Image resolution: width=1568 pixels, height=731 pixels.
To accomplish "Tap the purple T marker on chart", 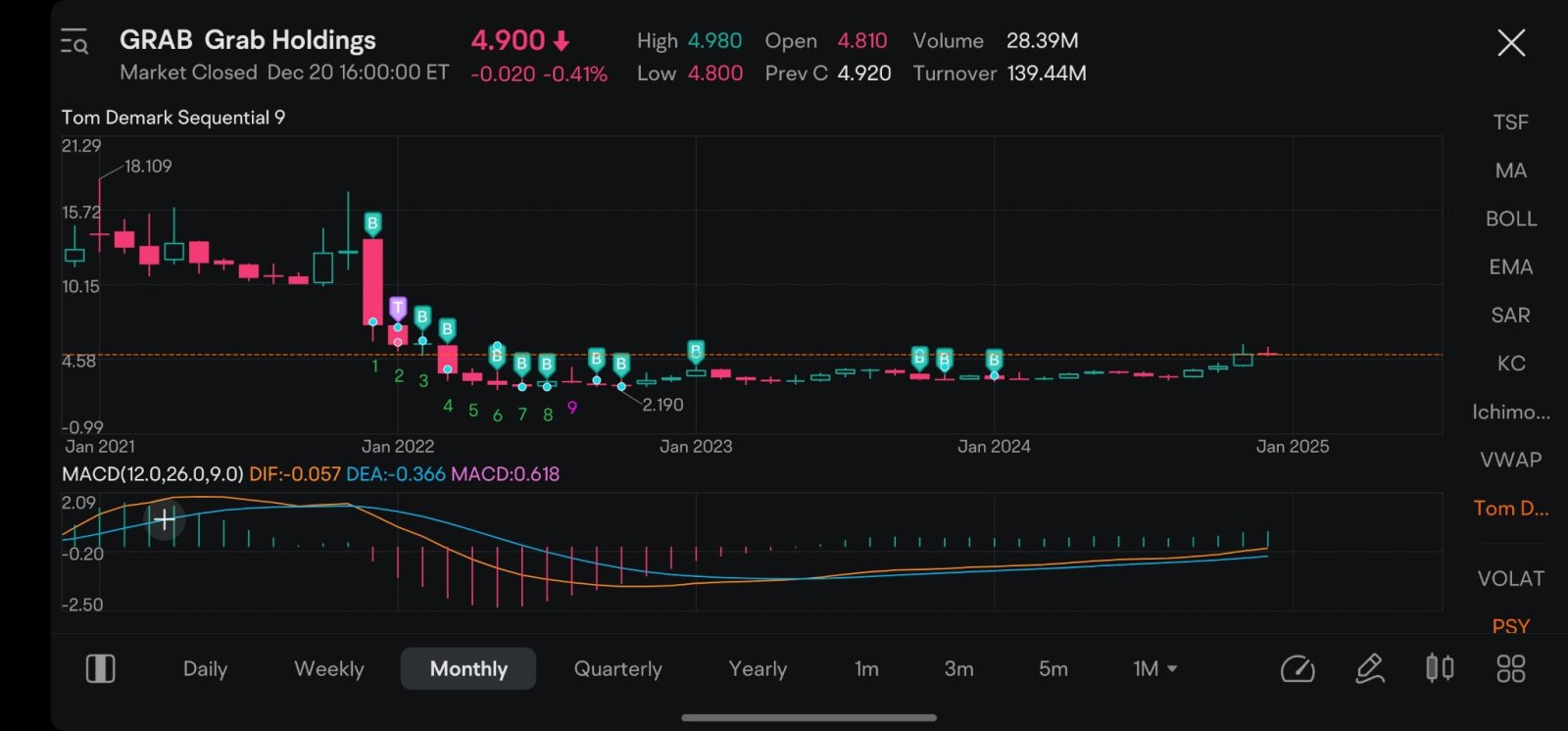I will click(397, 308).
